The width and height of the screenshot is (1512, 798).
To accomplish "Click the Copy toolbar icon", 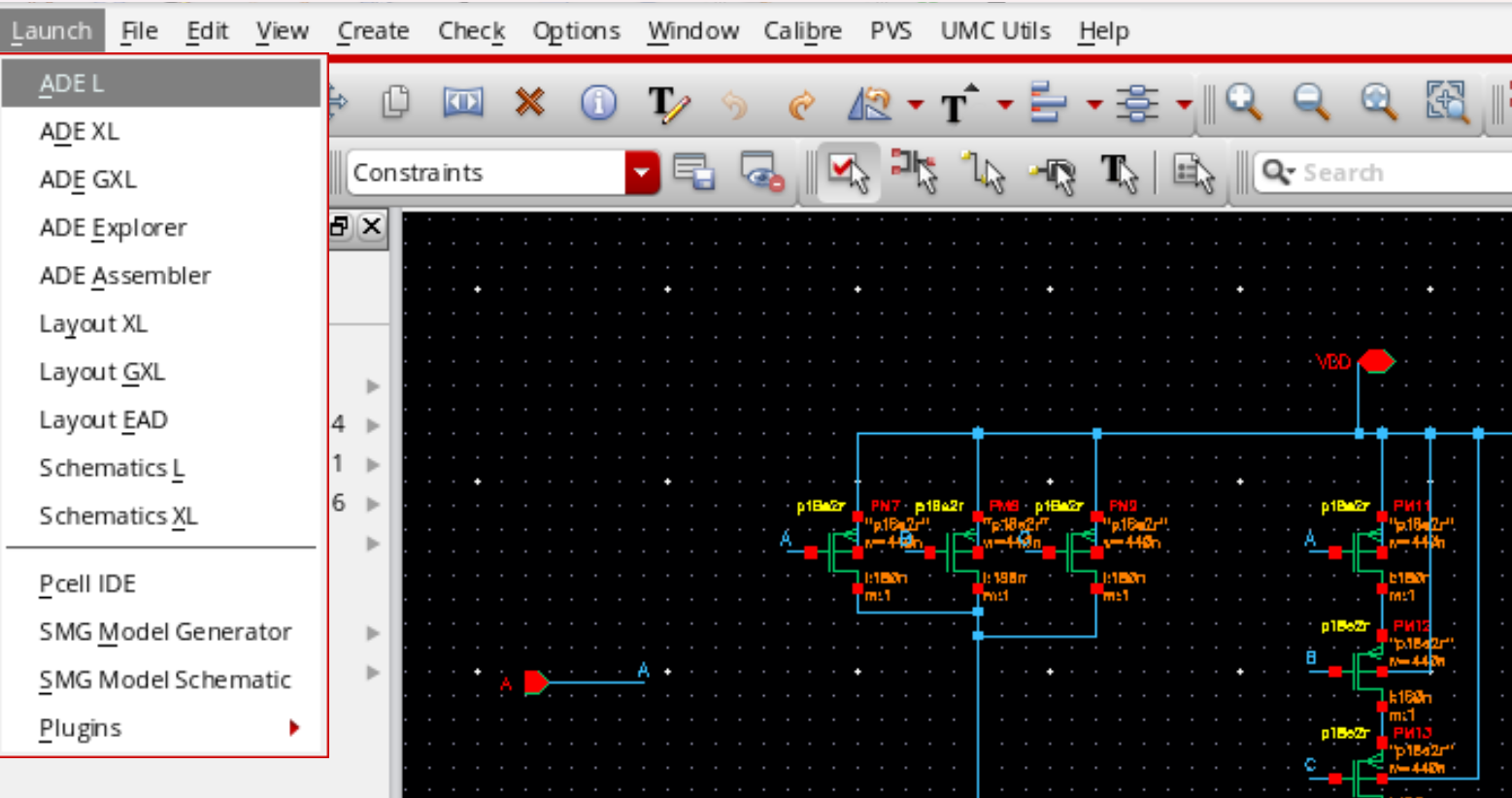I will (x=396, y=102).
